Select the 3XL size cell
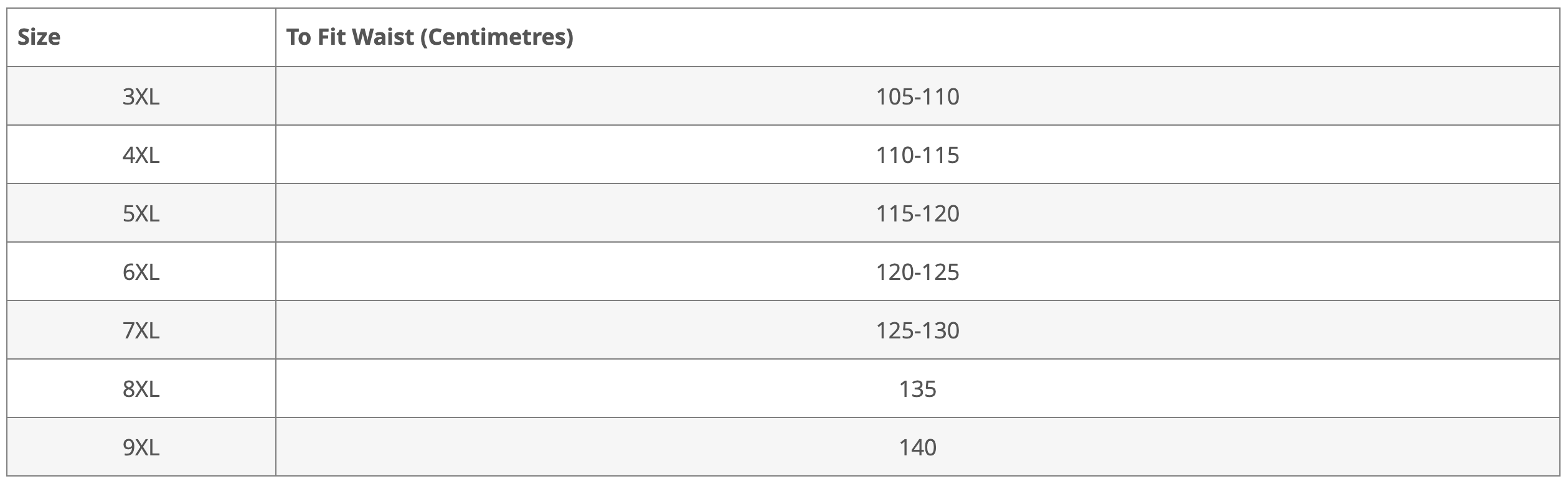The width and height of the screenshot is (1568, 484). pyautogui.click(x=141, y=96)
